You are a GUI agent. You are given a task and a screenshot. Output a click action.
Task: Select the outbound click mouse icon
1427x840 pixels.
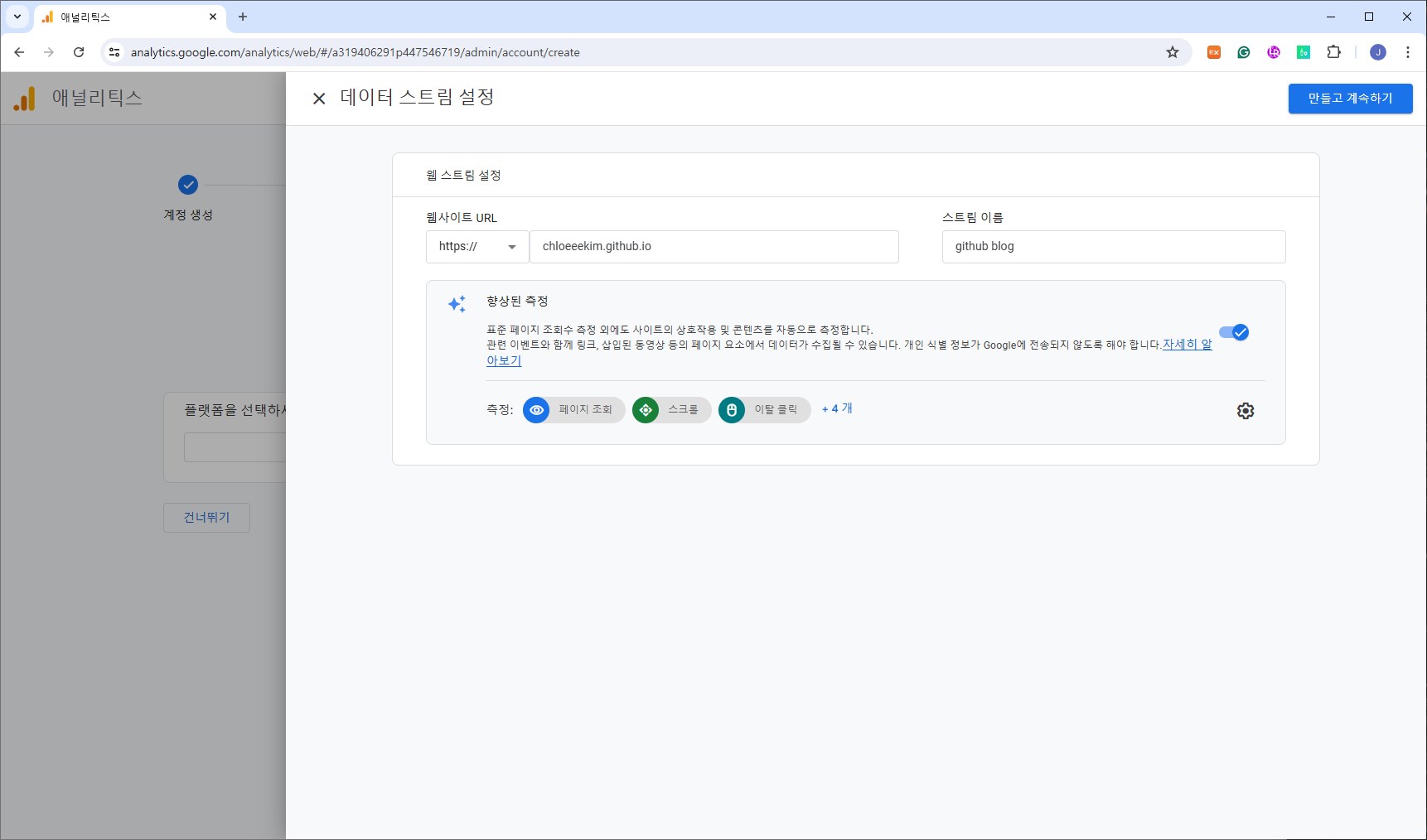732,410
